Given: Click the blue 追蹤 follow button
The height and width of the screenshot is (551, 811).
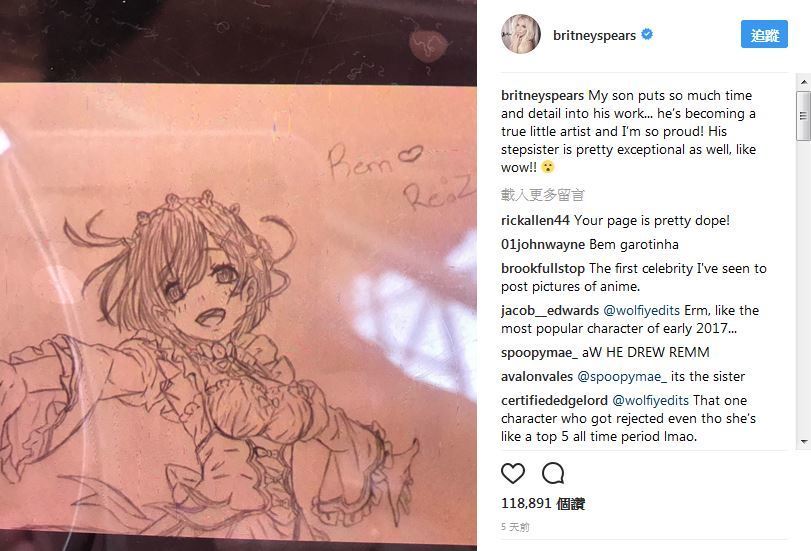Looking at the screenshot, I should click(764, 34).
